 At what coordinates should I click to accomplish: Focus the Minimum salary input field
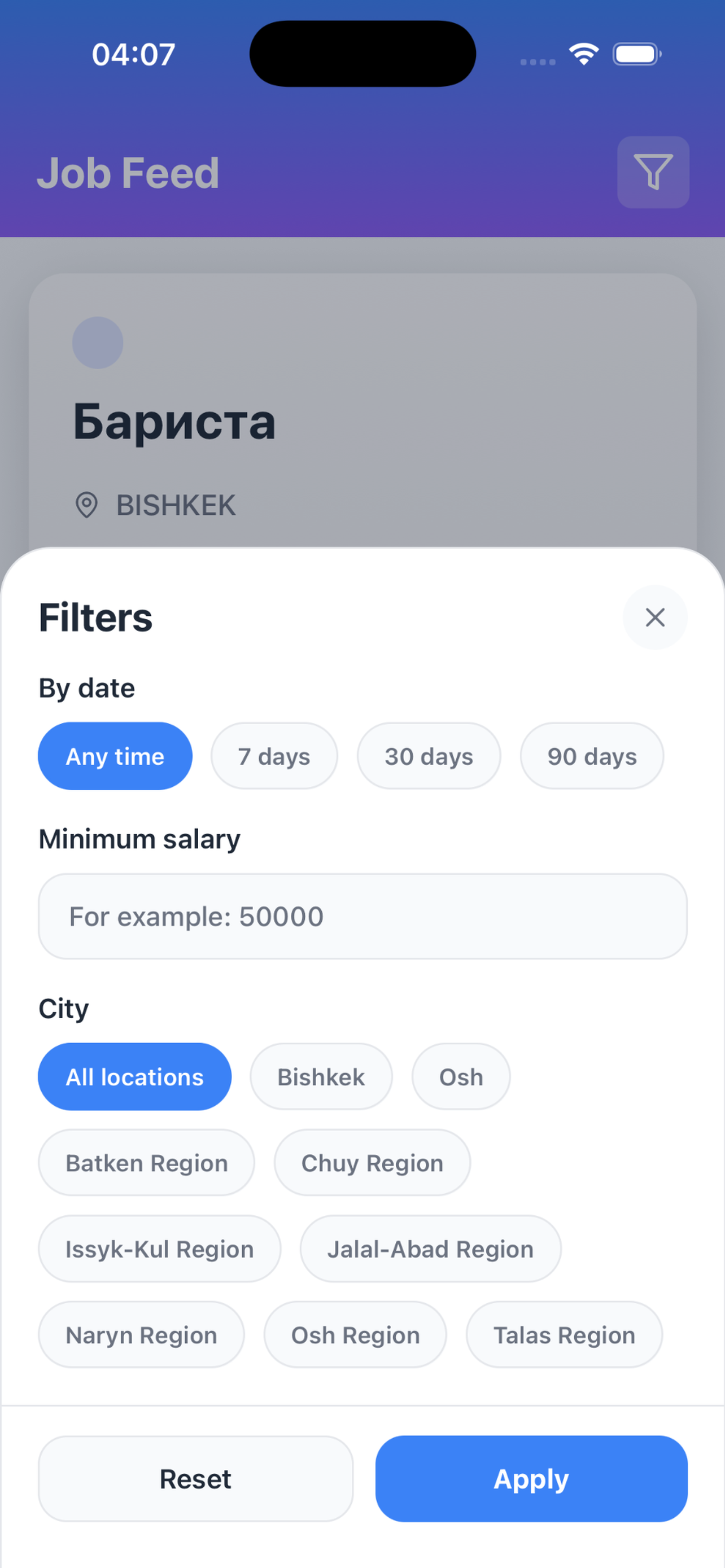363,916
